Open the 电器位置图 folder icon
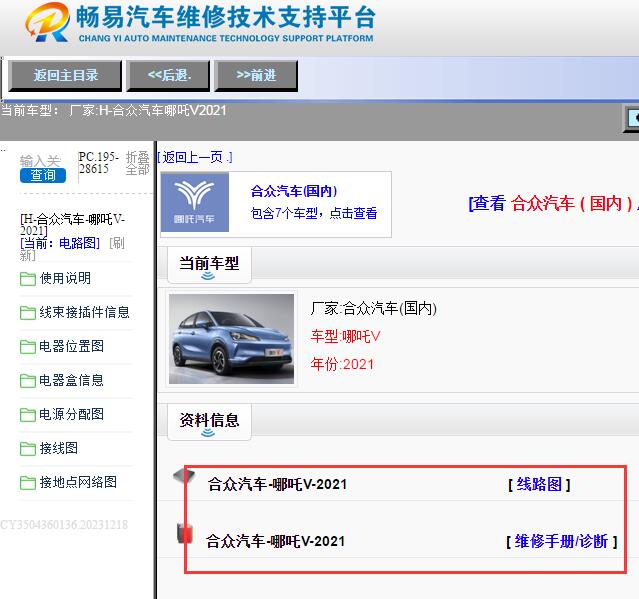The height and width of the screenshot is (599, 639). pos(28,347)
